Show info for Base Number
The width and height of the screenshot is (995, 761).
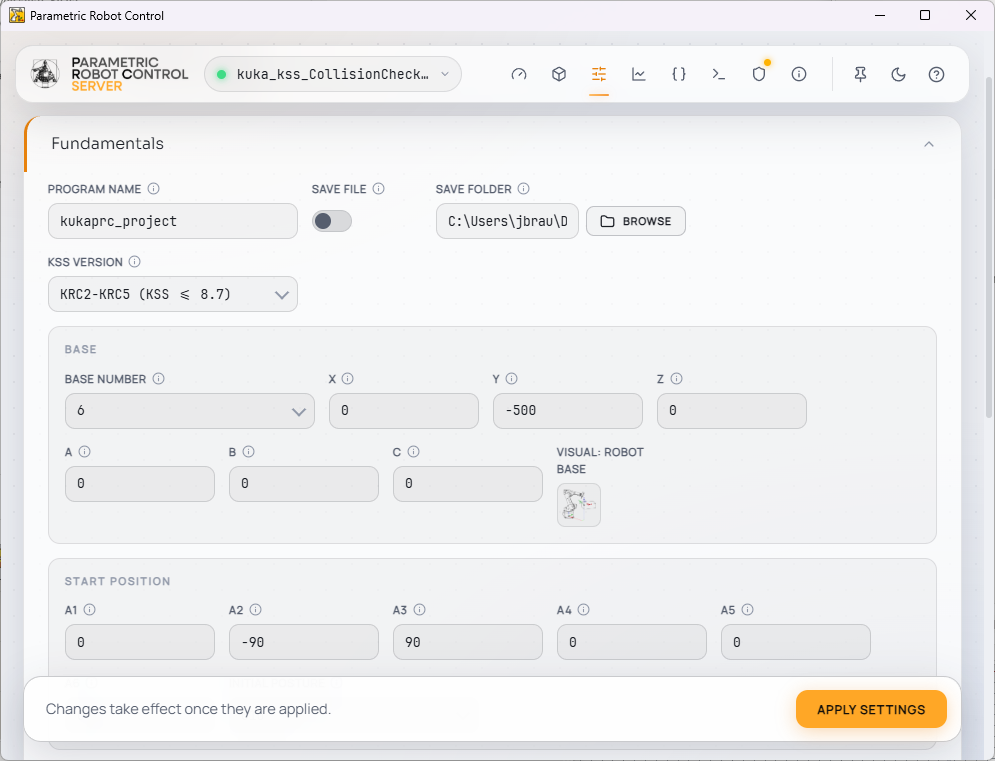click(159, 378)
